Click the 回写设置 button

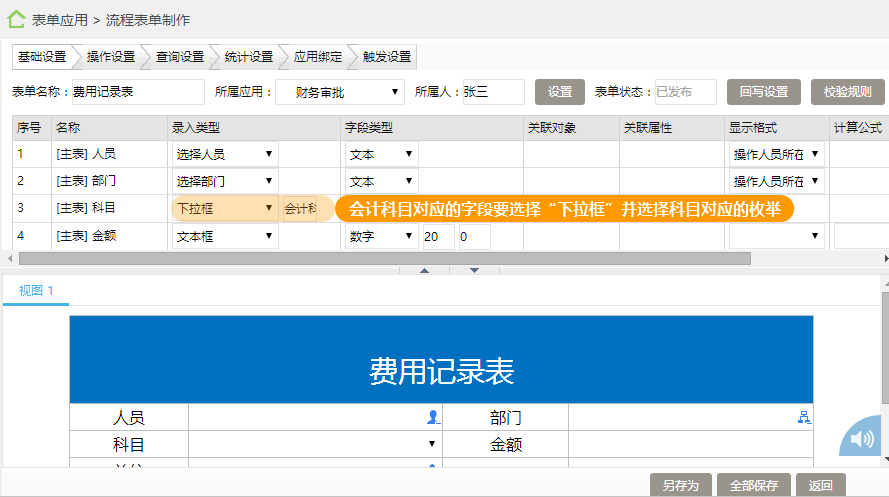pos(764,92)
